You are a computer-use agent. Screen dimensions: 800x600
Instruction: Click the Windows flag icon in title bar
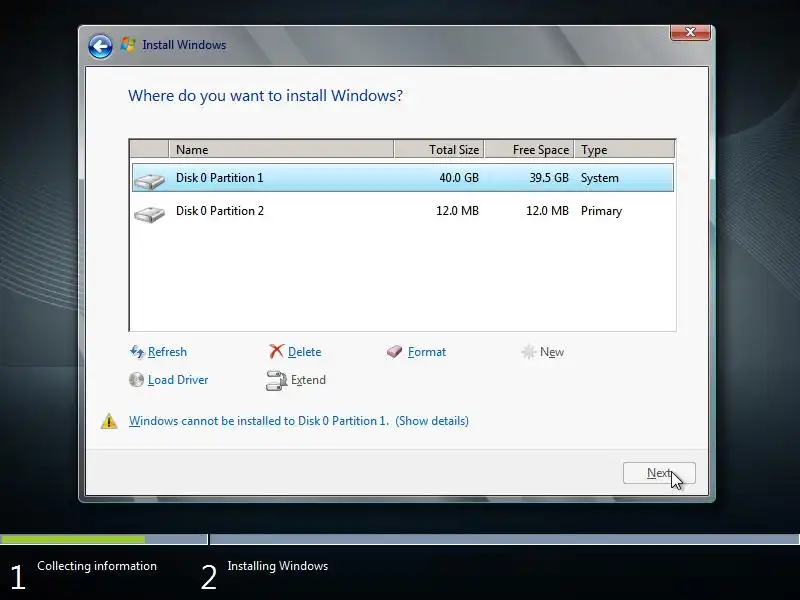(128, 45)
